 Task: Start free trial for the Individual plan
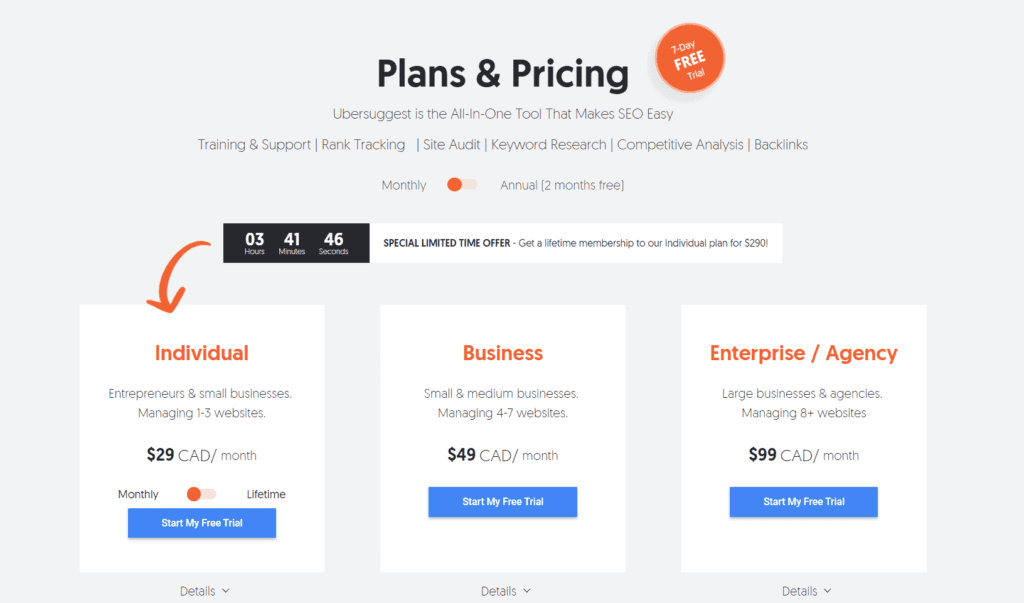tap(202, 523)
